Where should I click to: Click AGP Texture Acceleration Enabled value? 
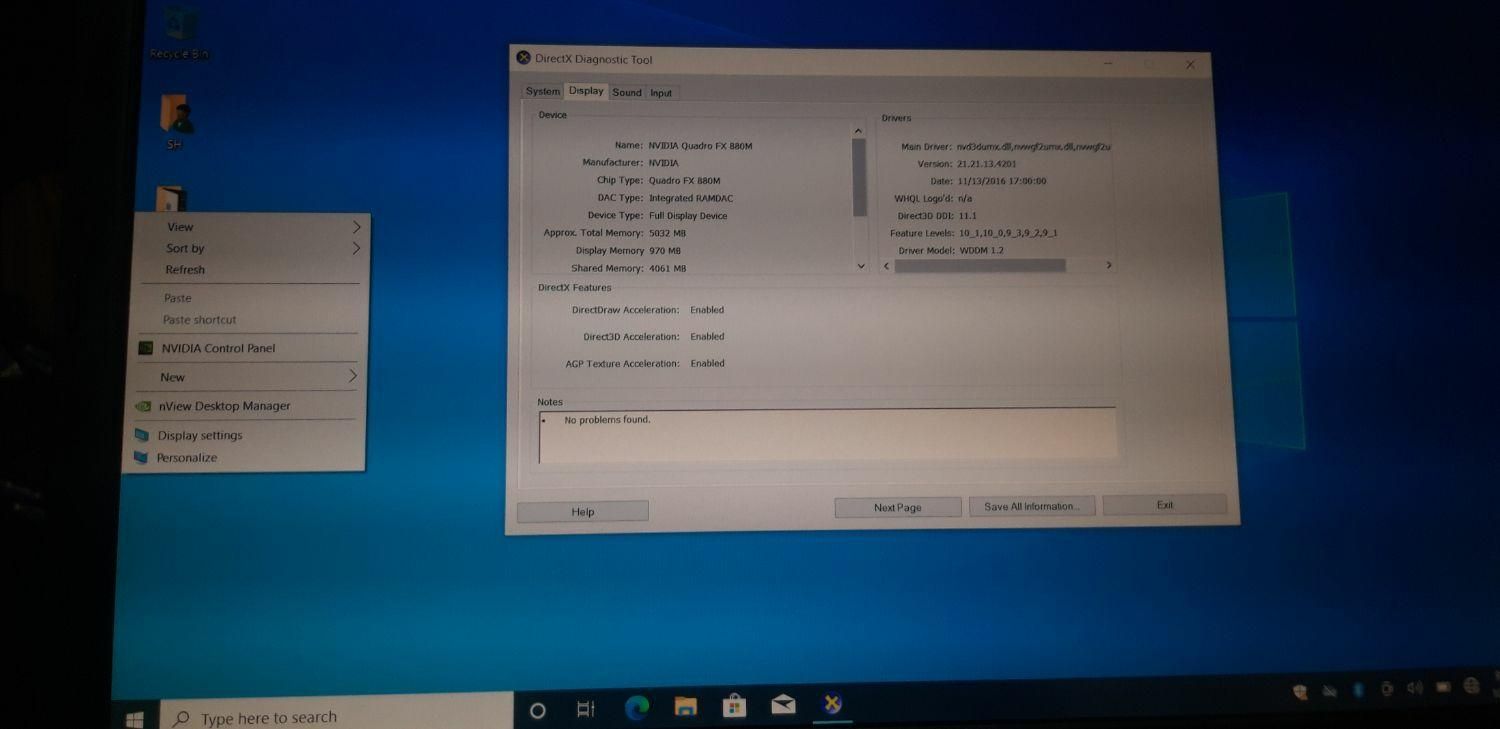pyautogui.click(x=707, y=364)
